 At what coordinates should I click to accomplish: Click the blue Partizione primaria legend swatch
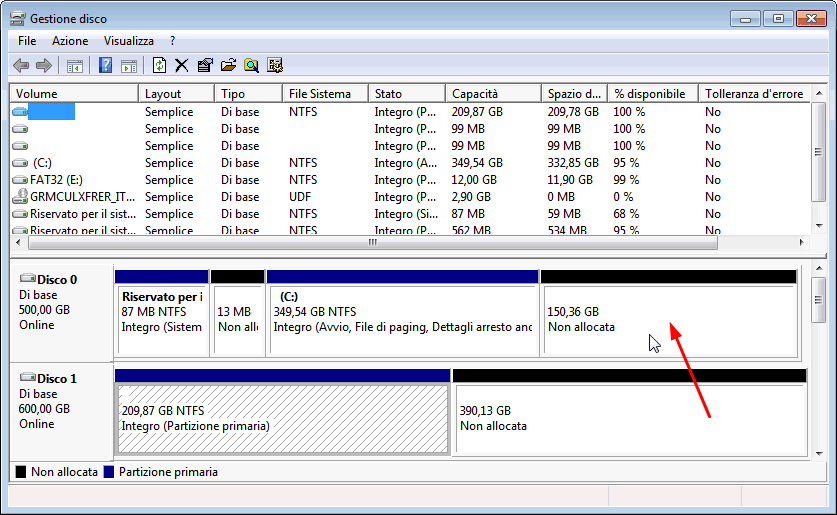(x=109, y=472)
